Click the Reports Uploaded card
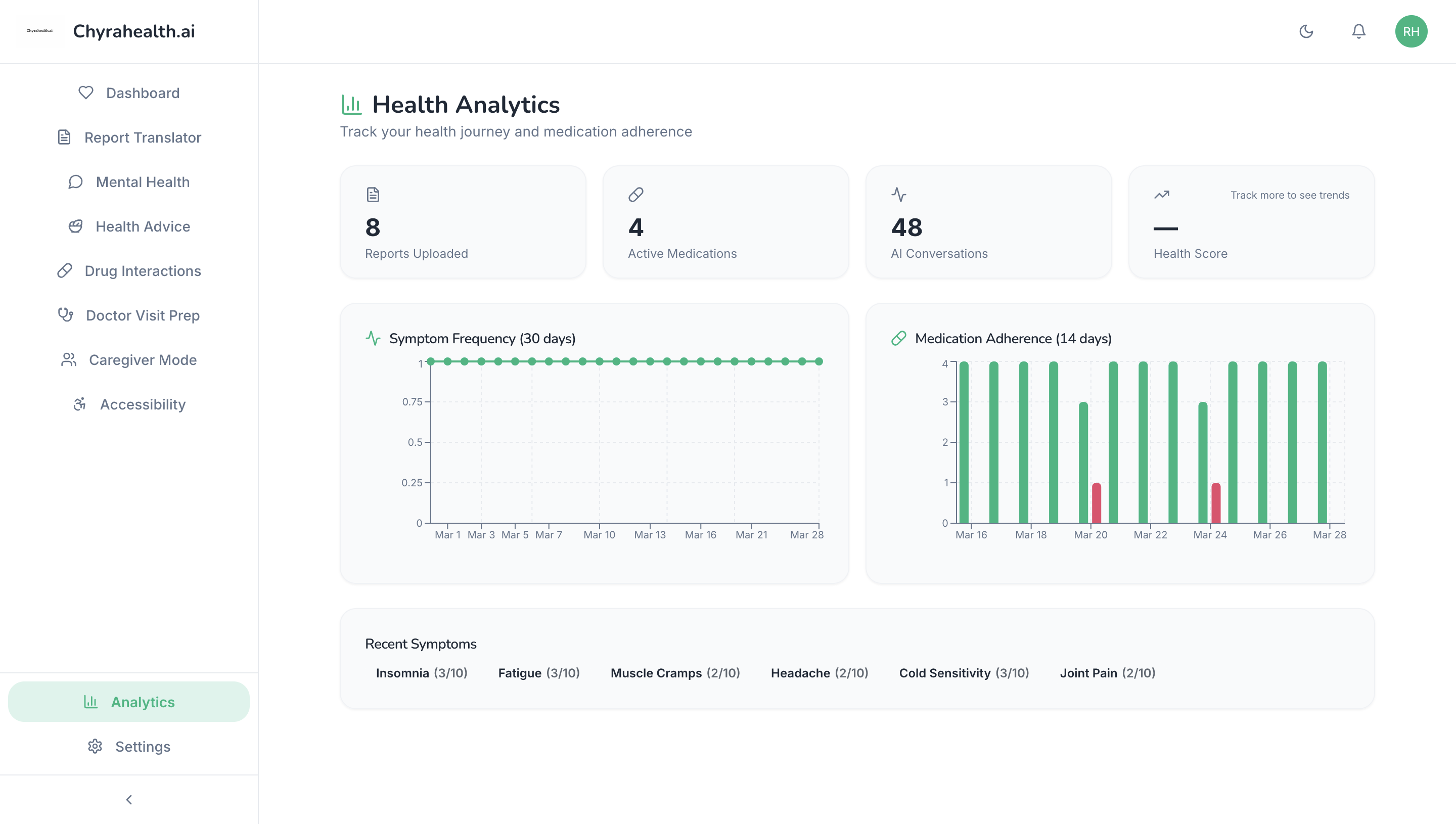 pos(462,222)
